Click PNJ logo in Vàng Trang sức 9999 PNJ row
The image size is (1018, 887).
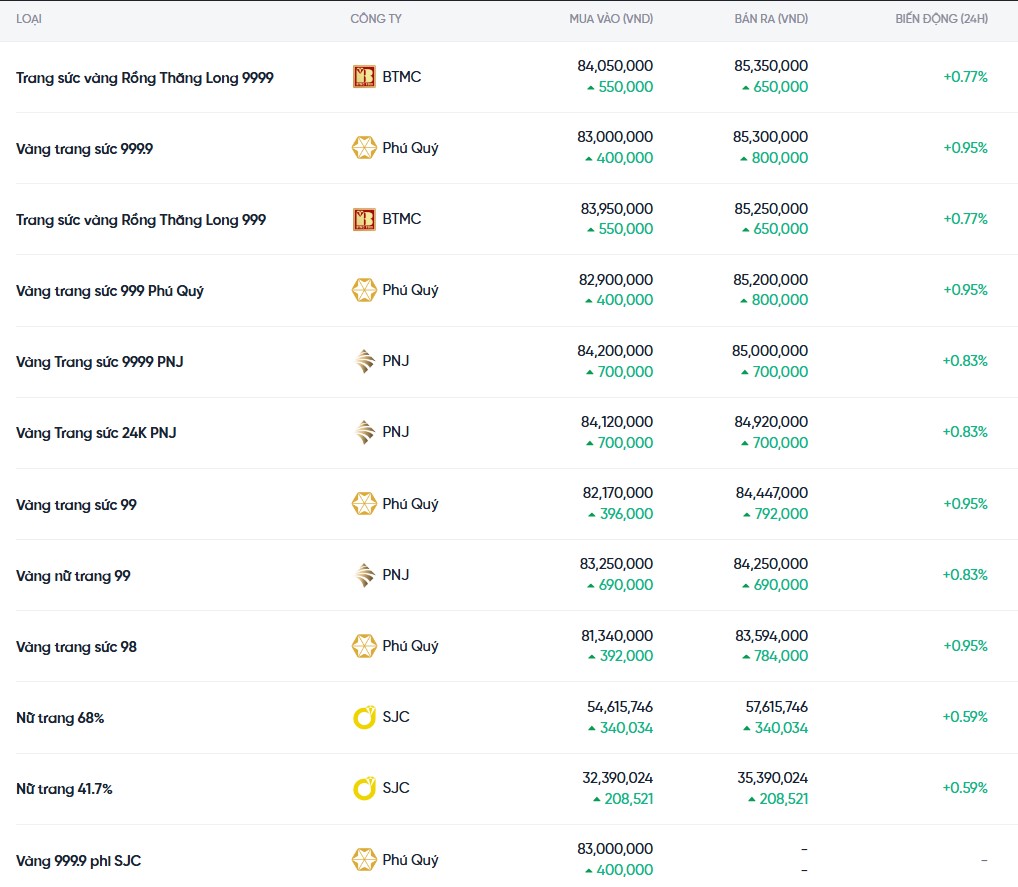364,361
